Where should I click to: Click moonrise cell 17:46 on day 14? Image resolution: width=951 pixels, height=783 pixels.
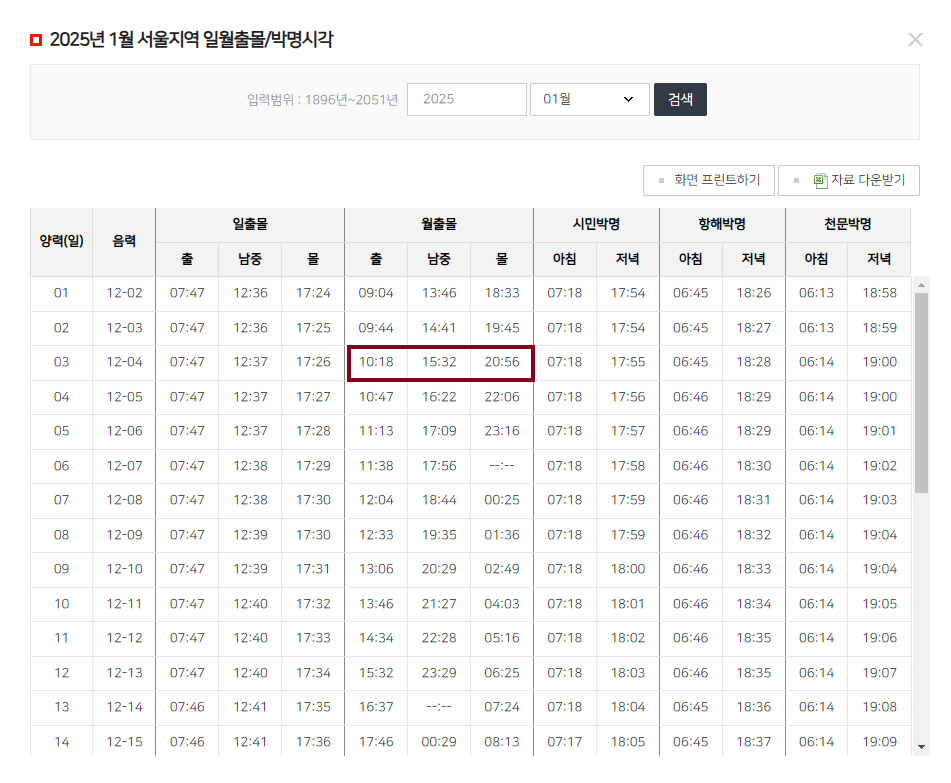coord(376,742)
